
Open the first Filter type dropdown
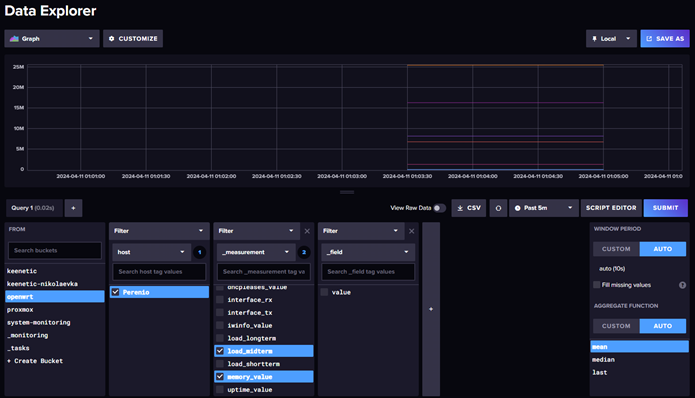pyautogui.click(x=159, y=231)
